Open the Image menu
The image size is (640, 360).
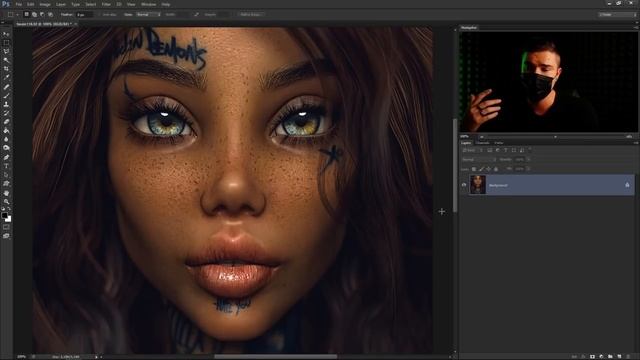45,4
